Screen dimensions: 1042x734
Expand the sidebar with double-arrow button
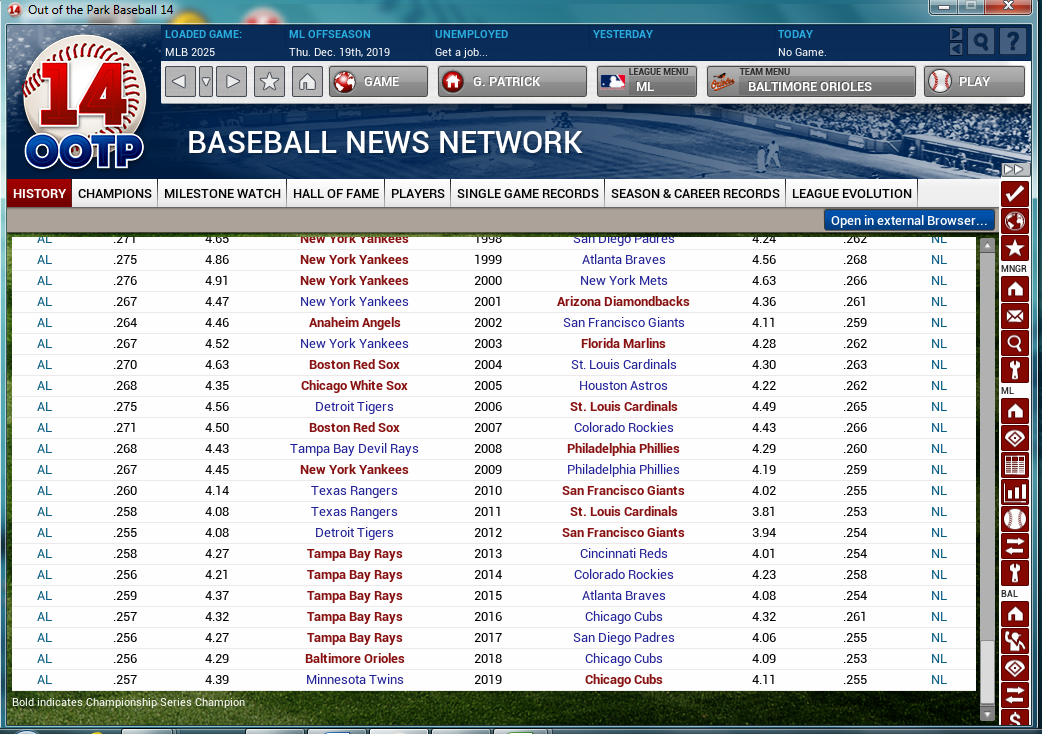1014,170
